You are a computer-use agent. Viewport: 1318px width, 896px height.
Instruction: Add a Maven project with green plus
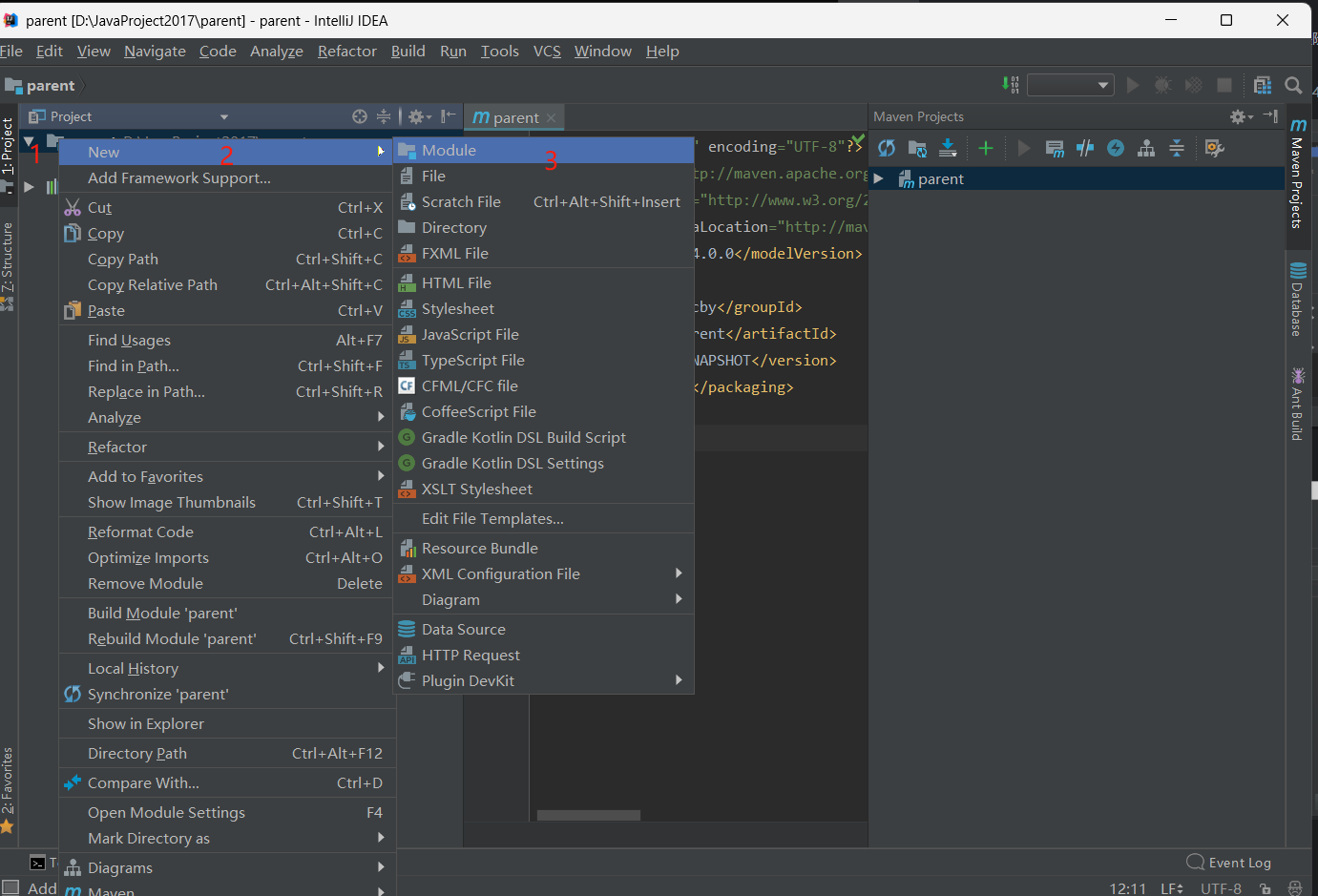coord(986,148)
